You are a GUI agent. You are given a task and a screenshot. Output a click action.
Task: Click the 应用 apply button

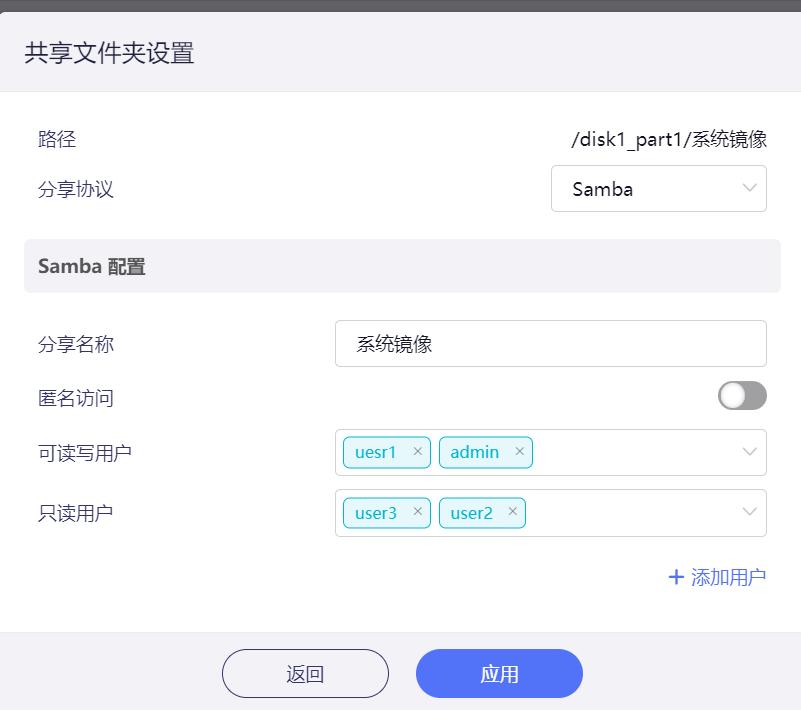click(x=499, y=673)
